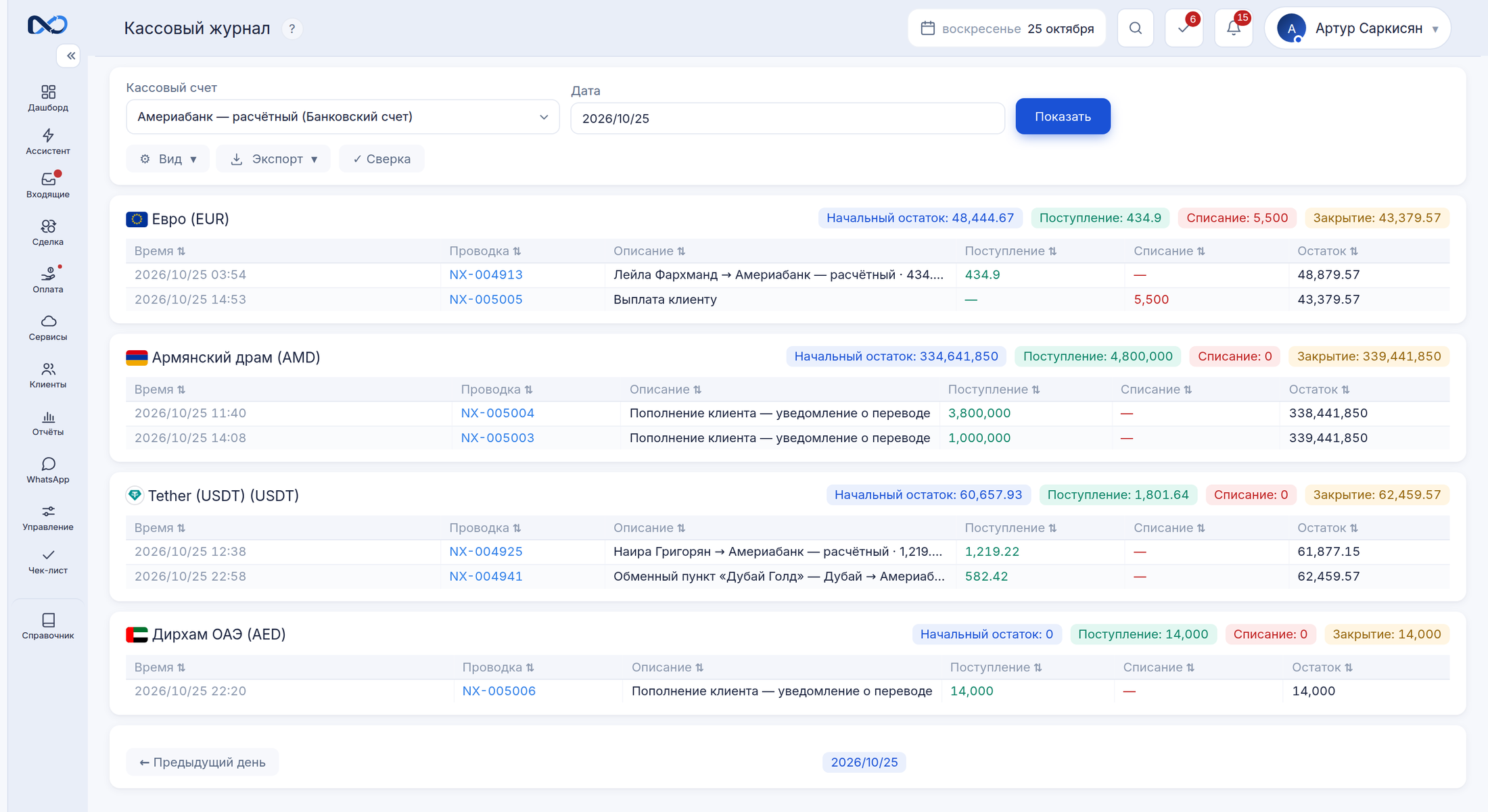This screenshot has width=1488, height=812.
Task: Open entry link NX-005005
Action: point(486,300)
